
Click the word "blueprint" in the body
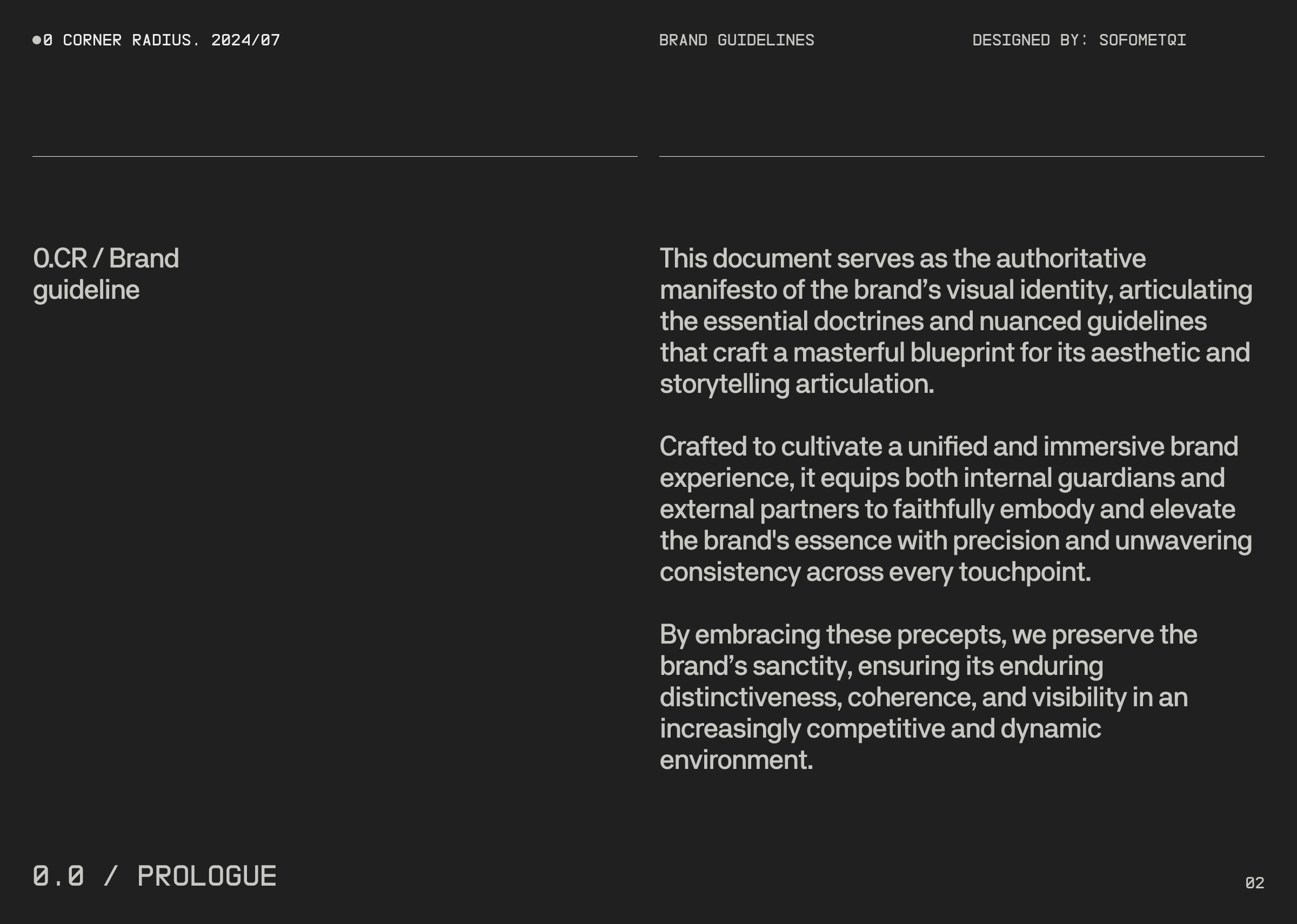[x=962, y=352]
